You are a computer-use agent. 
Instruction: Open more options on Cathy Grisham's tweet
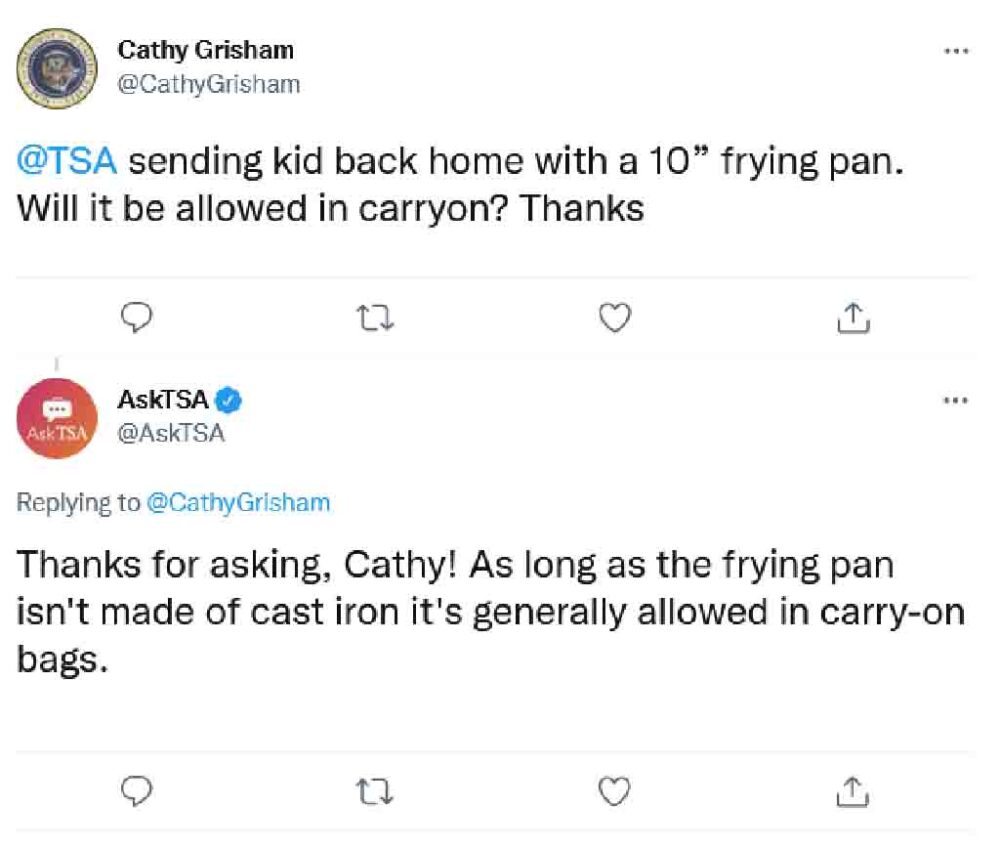tap(956, 50)
